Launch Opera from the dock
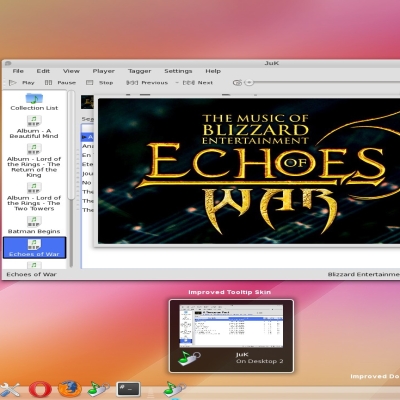The image size is (400, 400). [x=40, y=389]
